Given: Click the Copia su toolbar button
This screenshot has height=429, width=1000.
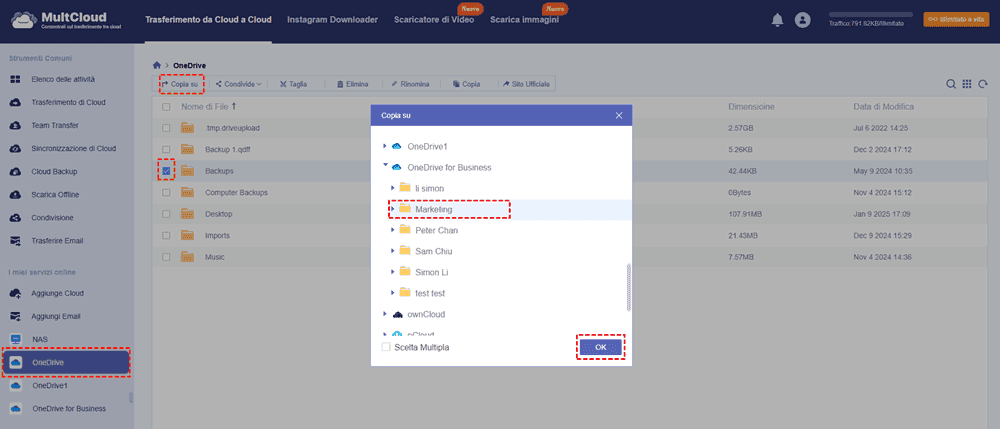Looking at the screenshot, I should click(x=180, y=84).
